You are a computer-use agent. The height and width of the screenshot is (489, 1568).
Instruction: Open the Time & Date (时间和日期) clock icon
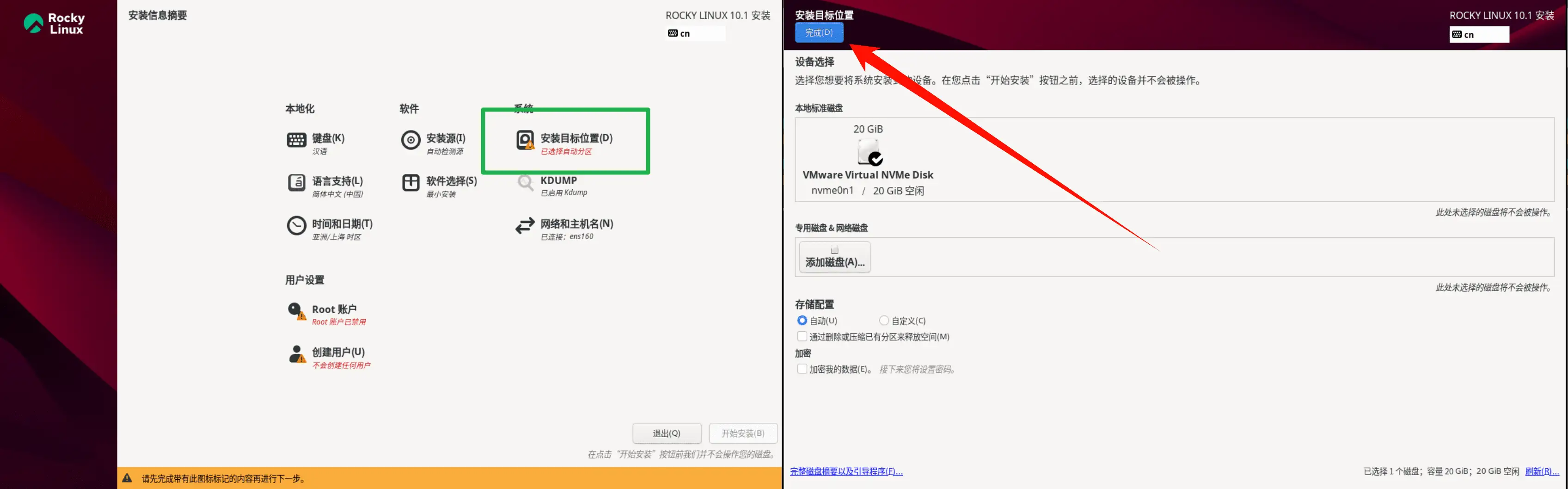296,226
